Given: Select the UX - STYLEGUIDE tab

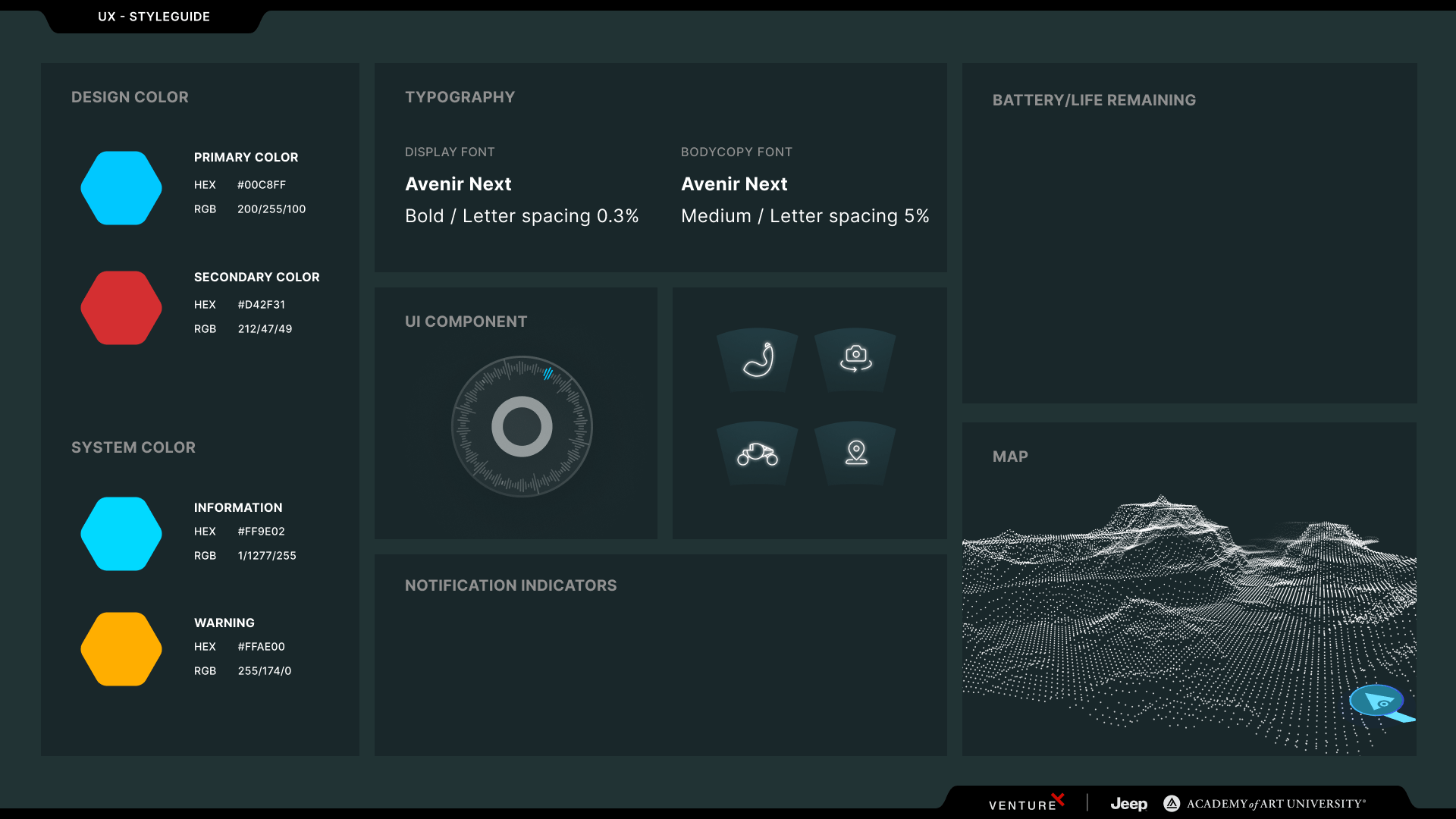Looking at the screenshot, I should [x=154, y=17].
